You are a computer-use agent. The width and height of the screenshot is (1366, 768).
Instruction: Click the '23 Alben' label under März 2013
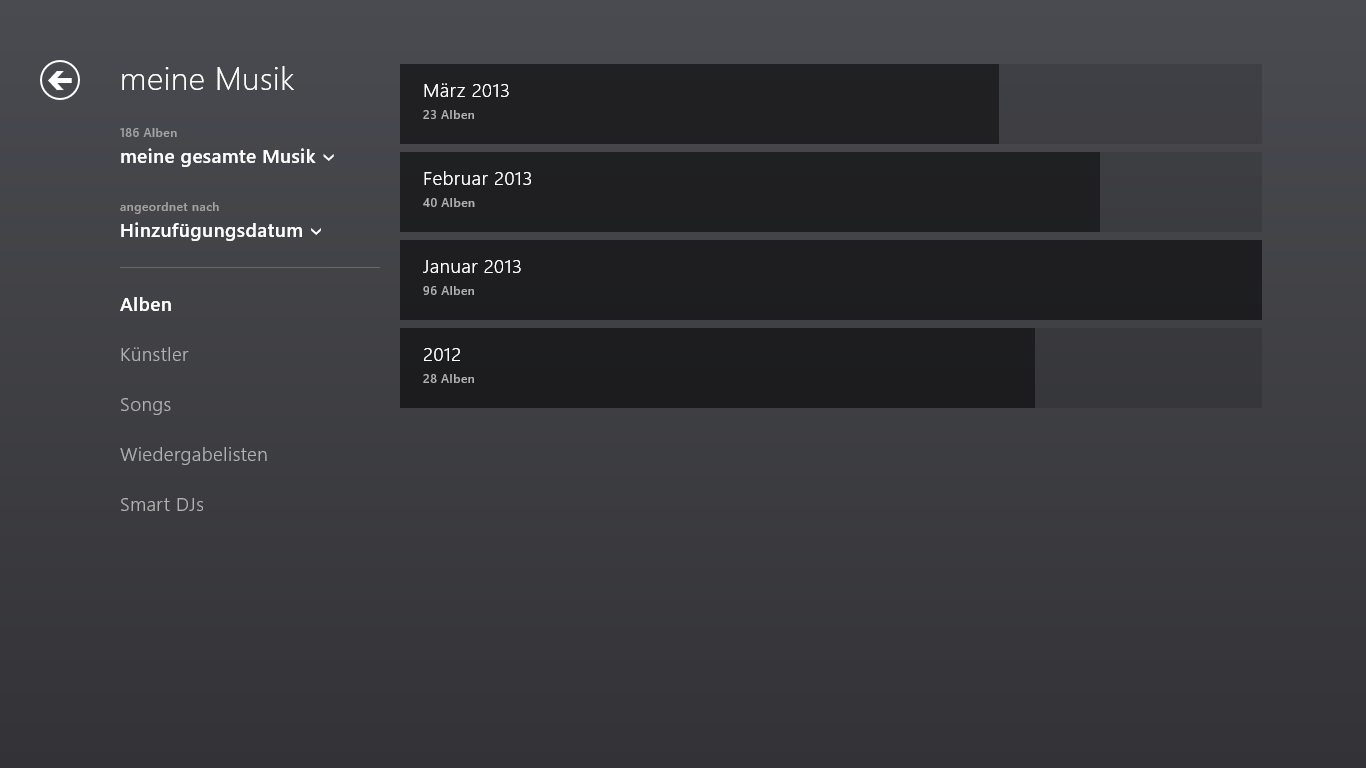(449, 115)
